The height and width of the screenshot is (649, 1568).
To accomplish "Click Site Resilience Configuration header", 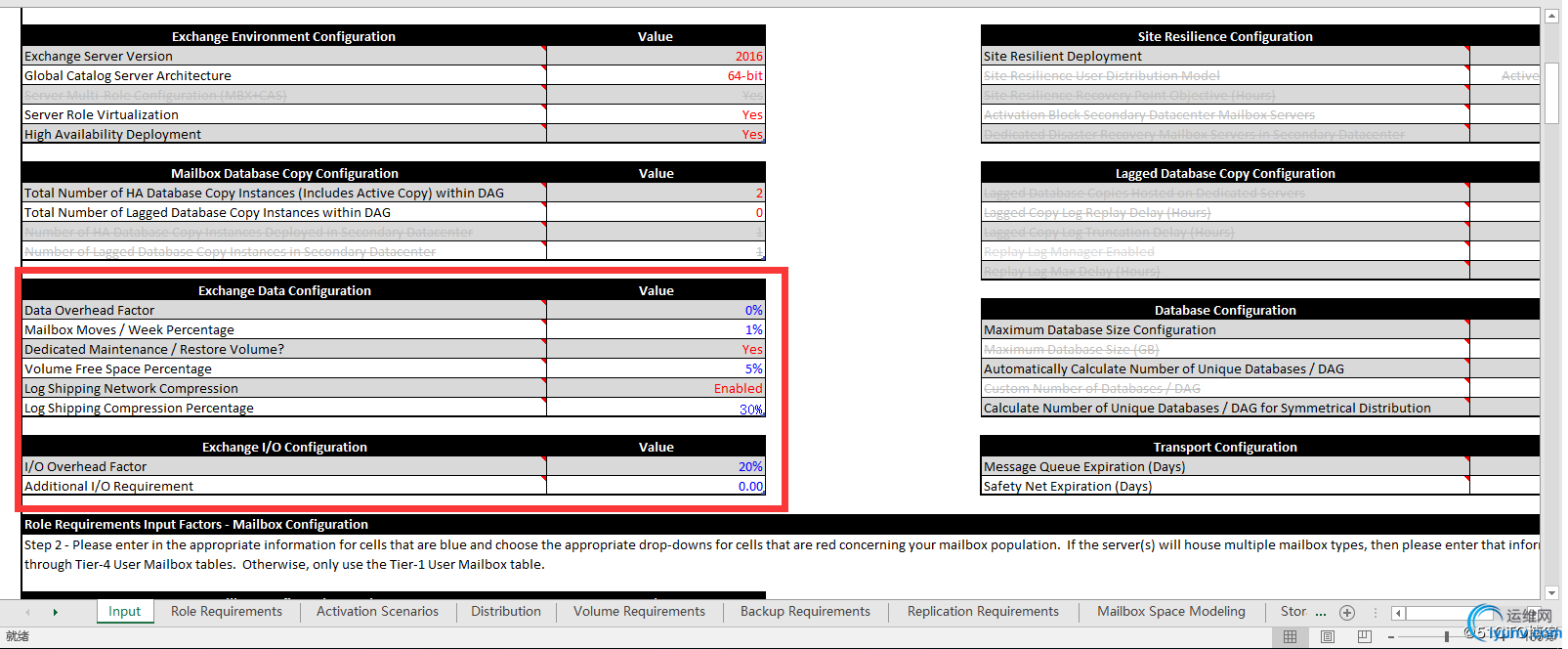I will tap(1225, 36).
